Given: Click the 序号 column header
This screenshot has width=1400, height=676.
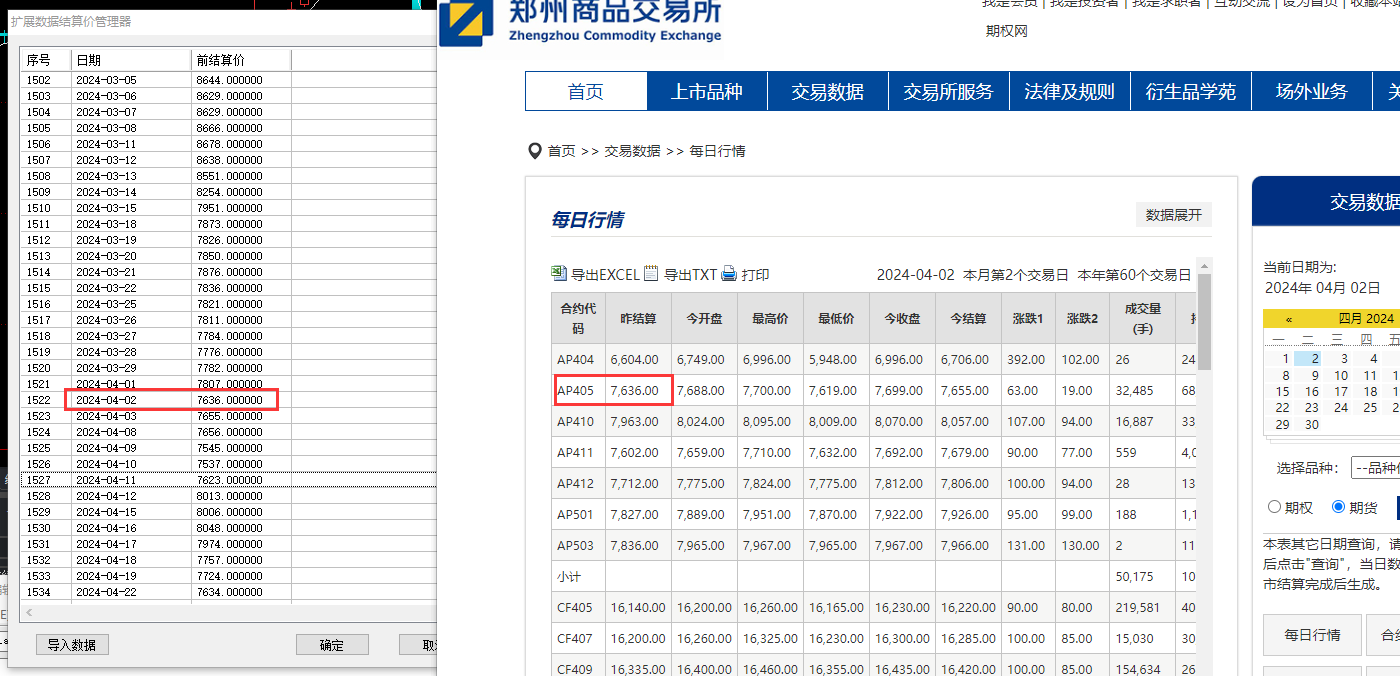Looking at the screenshot, I should (x=47, y=60).
